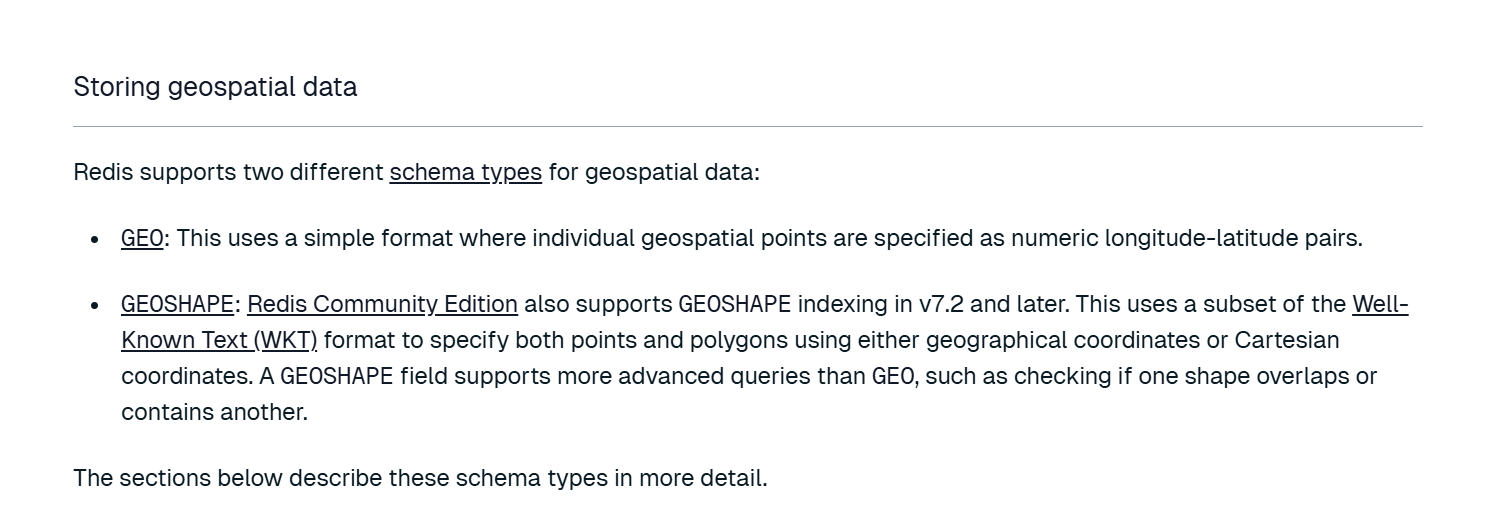Open the schema types link
The width and height of the screenshot is (1499, 531).
tap(465, 172)
